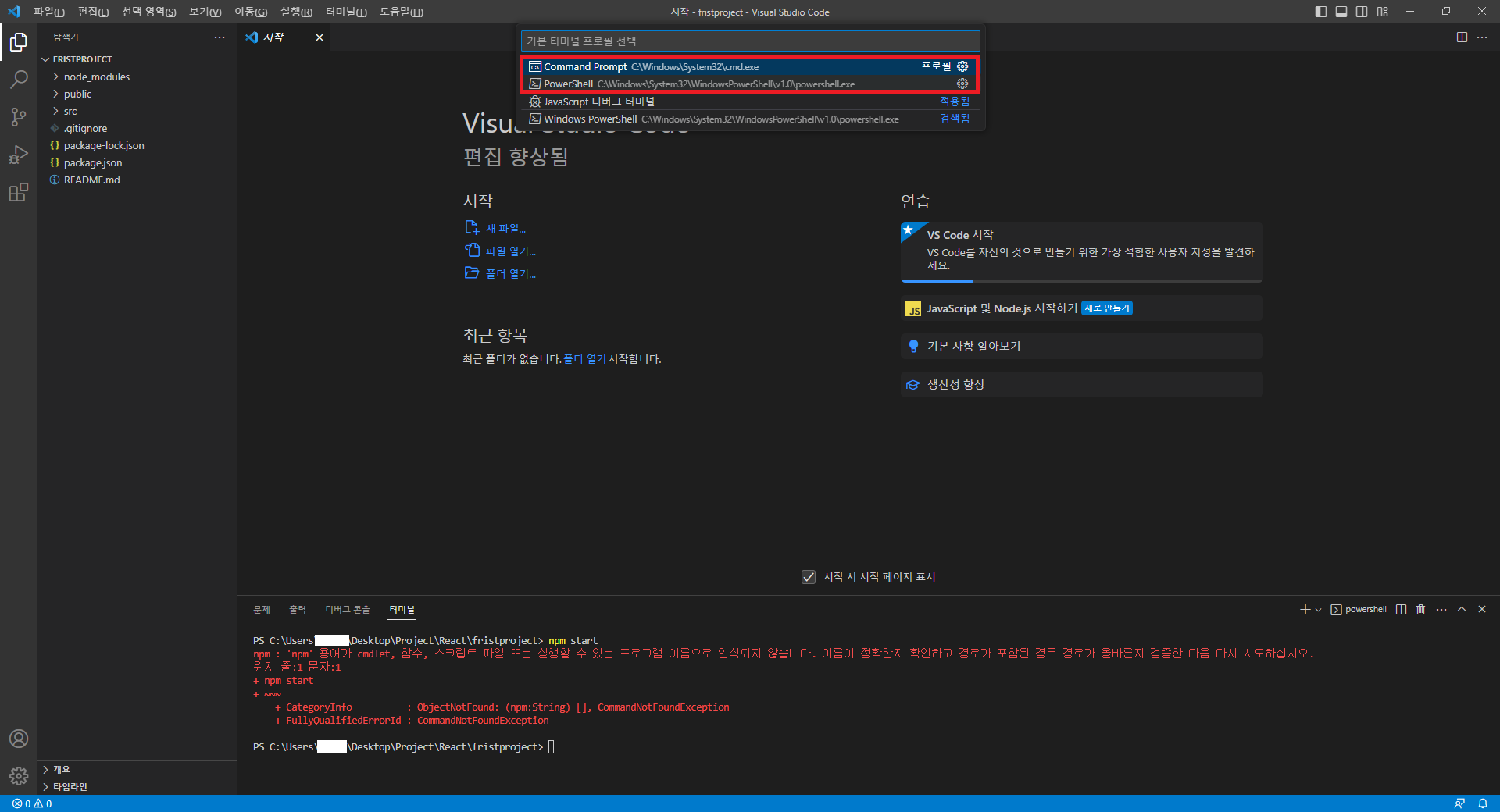
Task: Close the terminal panel
Action: point(1482,609)
